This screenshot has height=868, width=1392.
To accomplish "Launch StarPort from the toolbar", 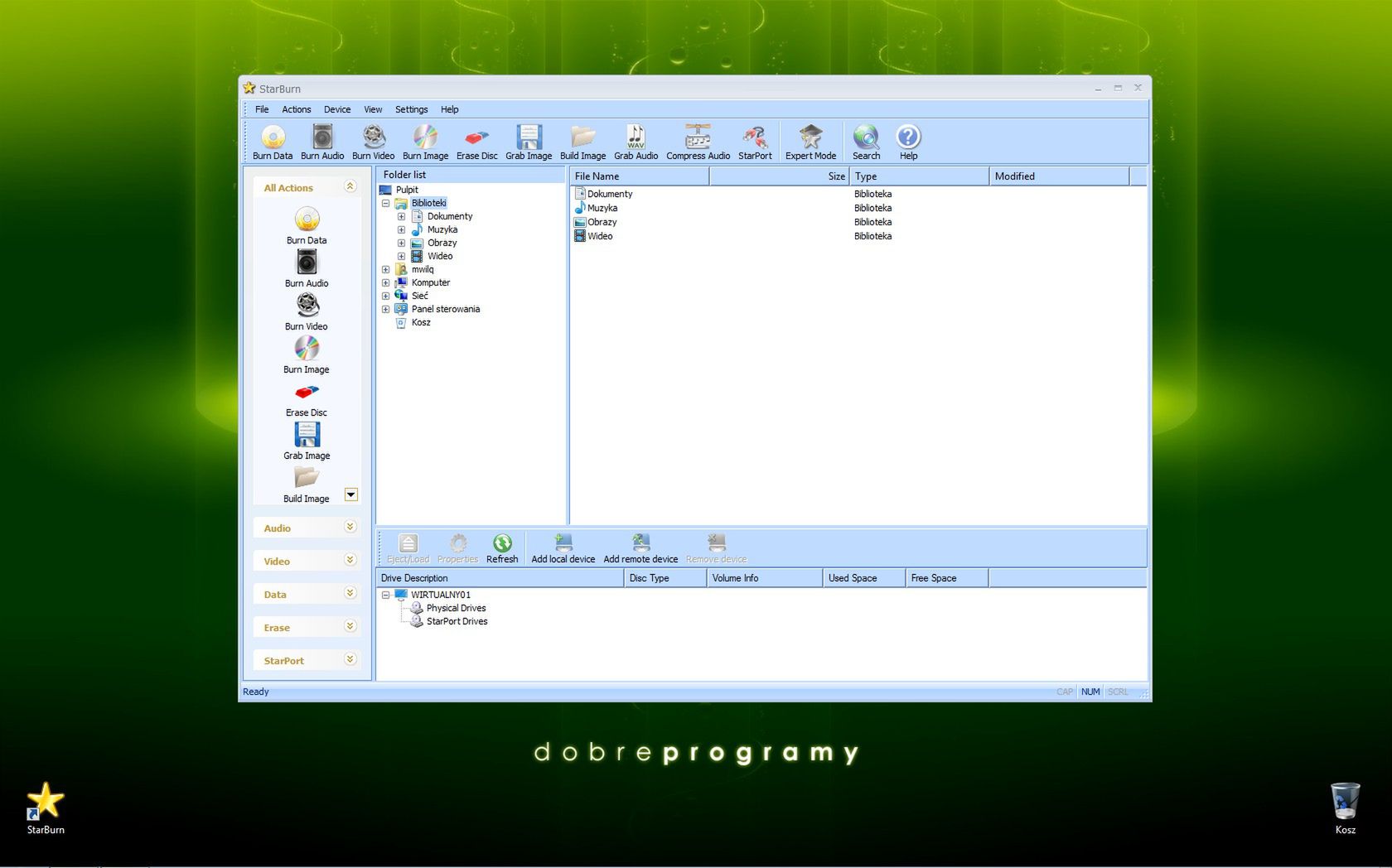I will (755, 142).
